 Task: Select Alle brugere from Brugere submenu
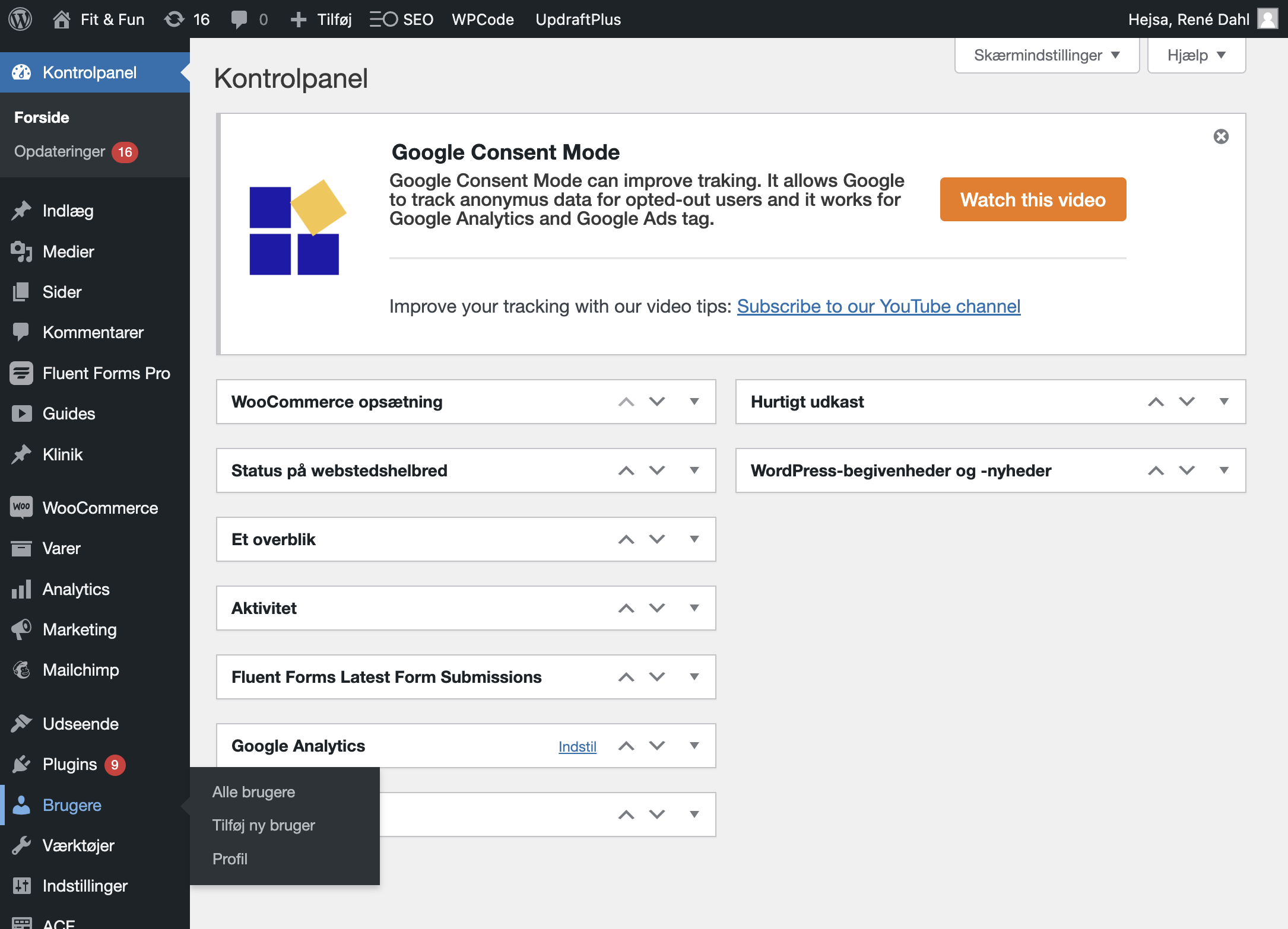tap(253, 792)
